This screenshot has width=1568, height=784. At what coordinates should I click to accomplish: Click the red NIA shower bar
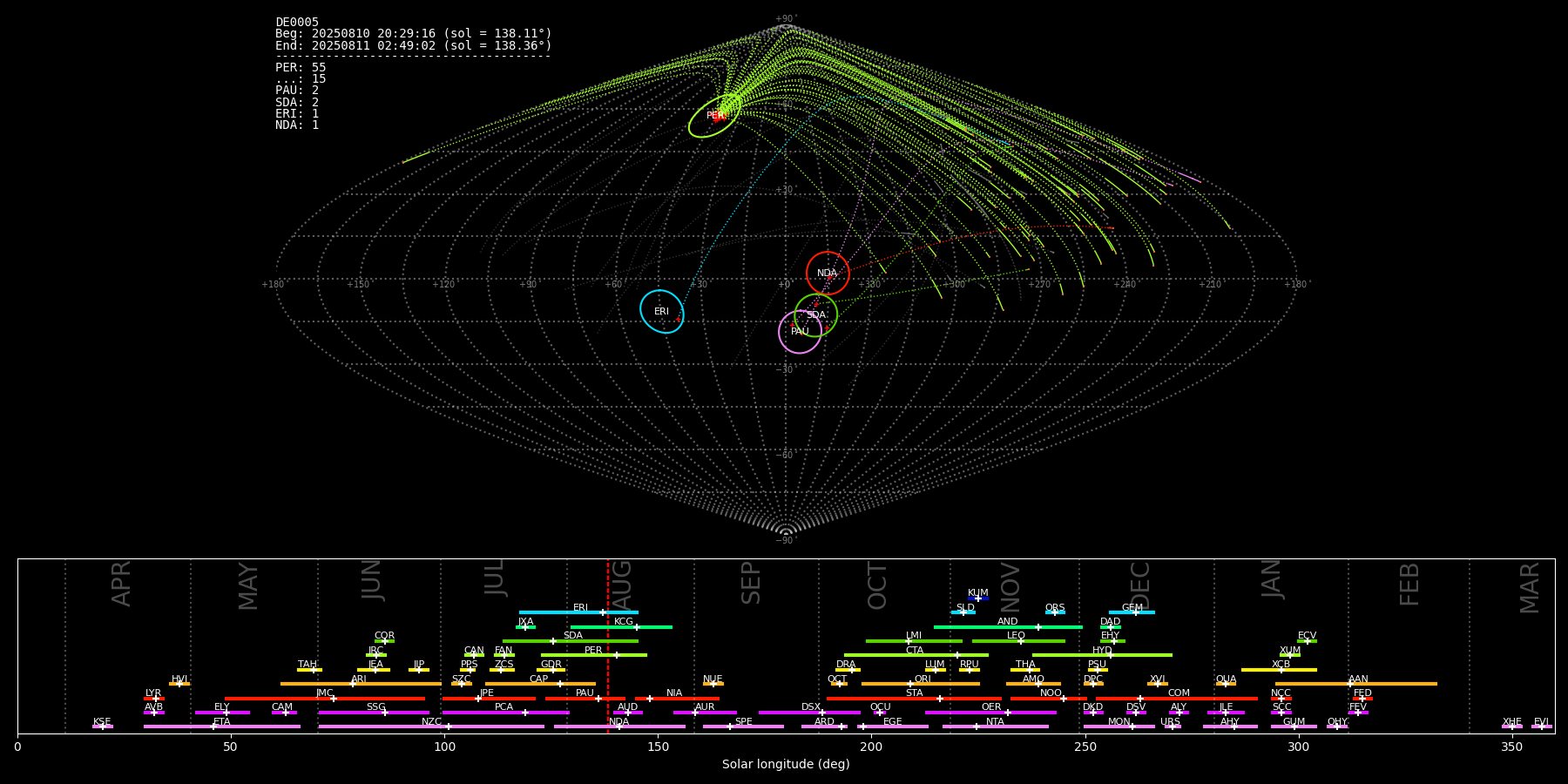[x=677, y=698]
